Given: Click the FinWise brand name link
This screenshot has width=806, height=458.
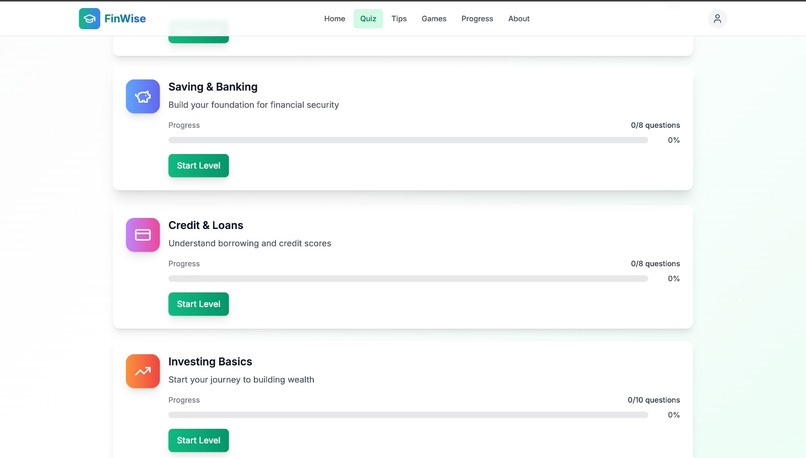Looking at the screenshot, I should click(125, 19).
